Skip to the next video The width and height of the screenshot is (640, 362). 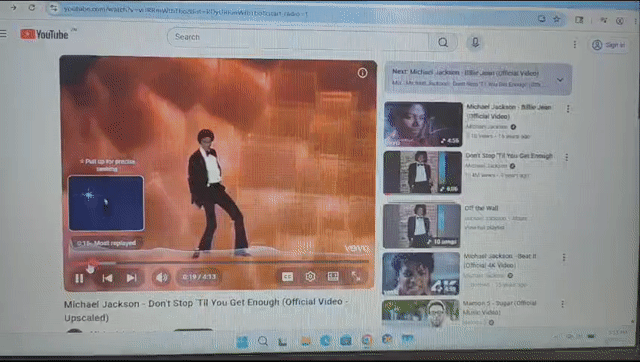pos(131,278)
